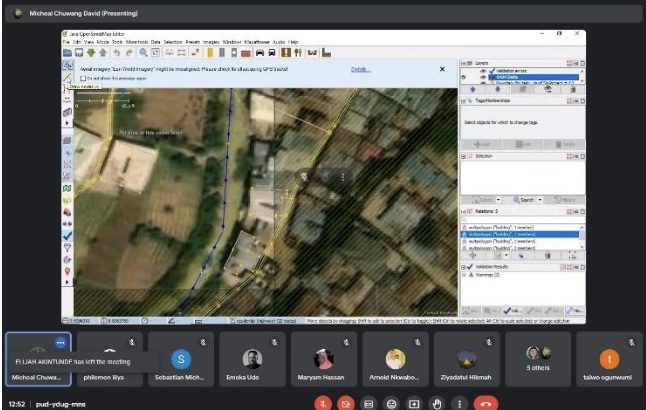Open the Help menu
646x410 pixels.
[x=293, y=42]
